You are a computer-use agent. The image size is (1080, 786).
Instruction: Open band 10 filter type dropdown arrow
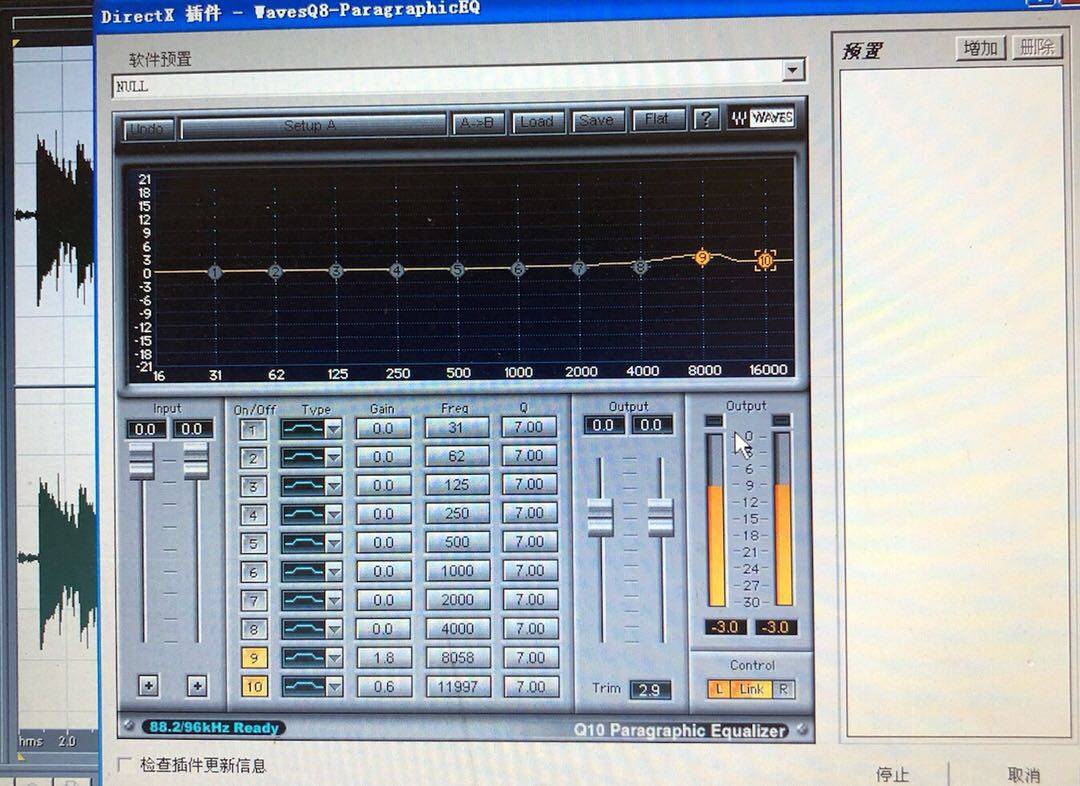coord(334,687)
